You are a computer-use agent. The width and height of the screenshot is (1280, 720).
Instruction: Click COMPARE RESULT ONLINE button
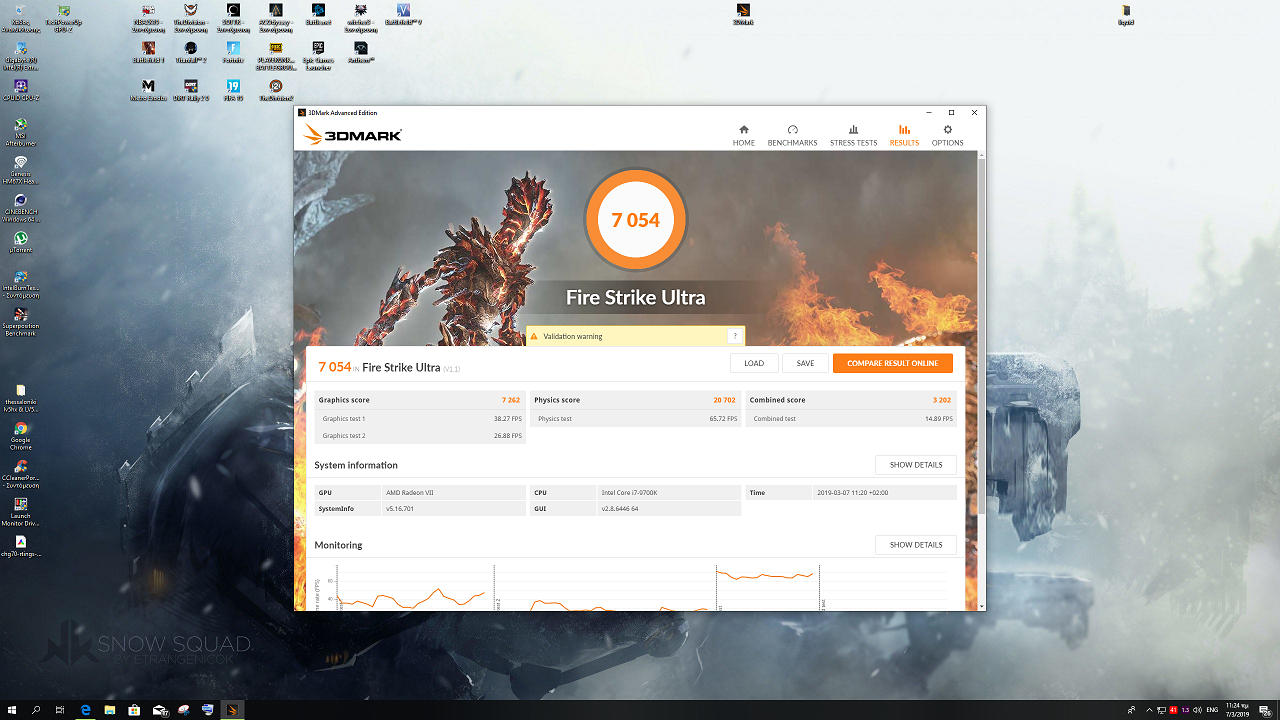click(x=892, y=363)
